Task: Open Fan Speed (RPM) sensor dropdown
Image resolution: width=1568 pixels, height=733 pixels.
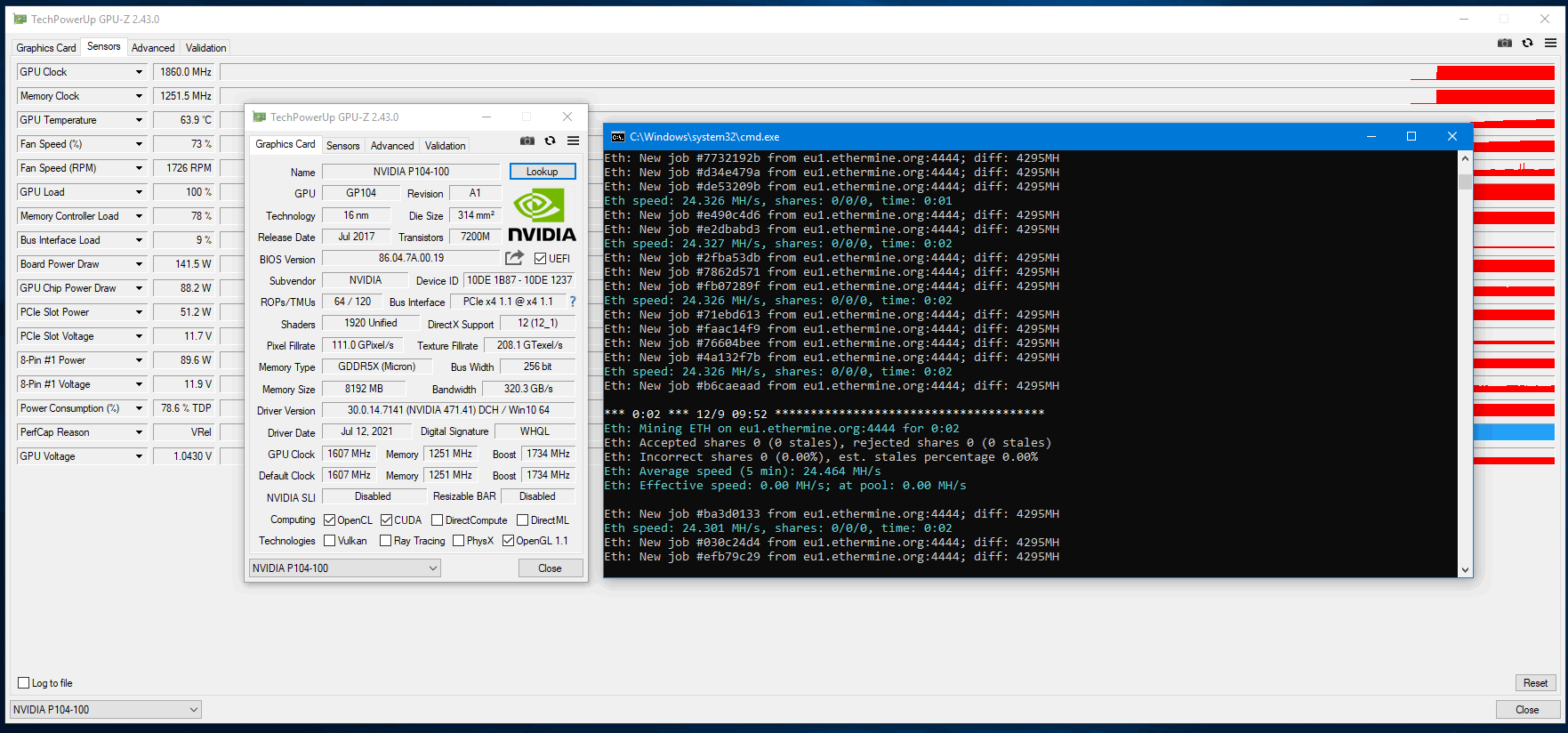Action: click(139, 168)
